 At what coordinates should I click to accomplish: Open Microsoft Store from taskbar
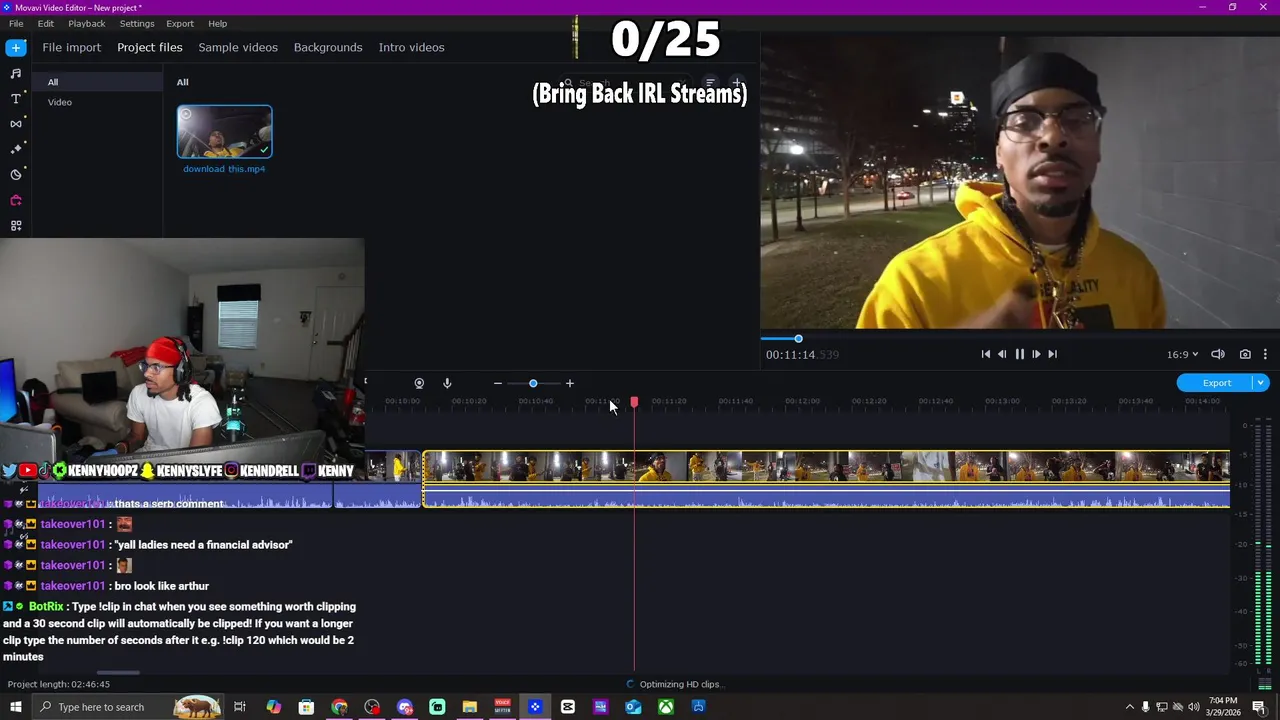306,707
